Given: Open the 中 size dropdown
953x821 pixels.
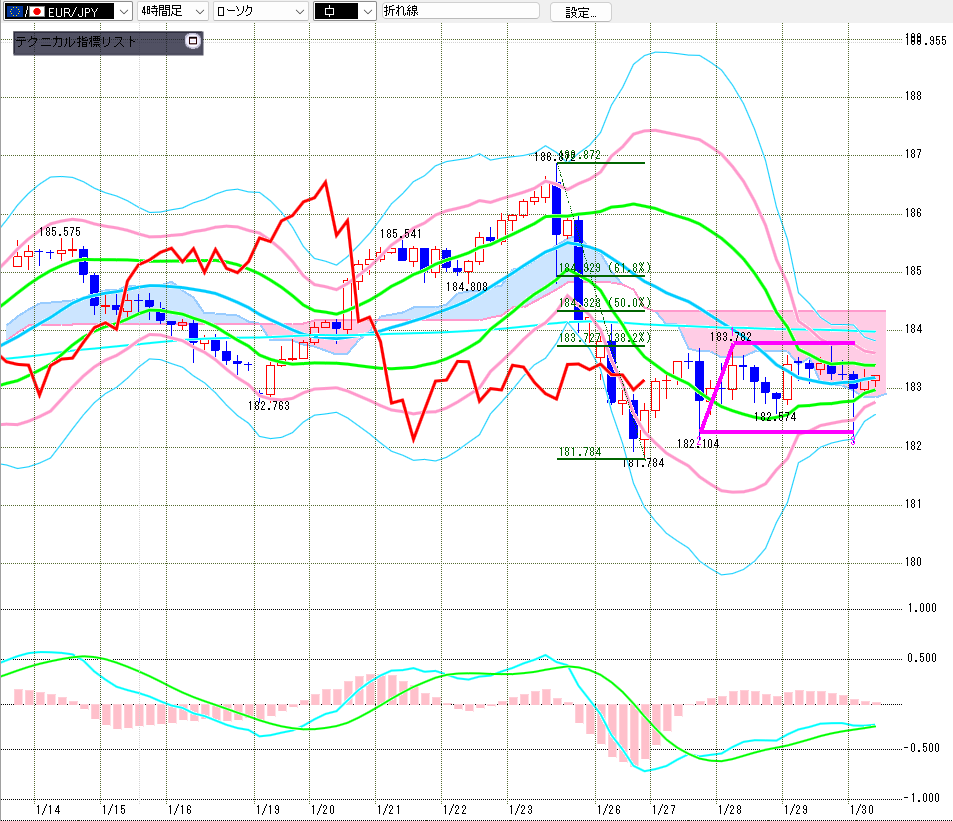Looking at the screenshot, I should 366,11.
